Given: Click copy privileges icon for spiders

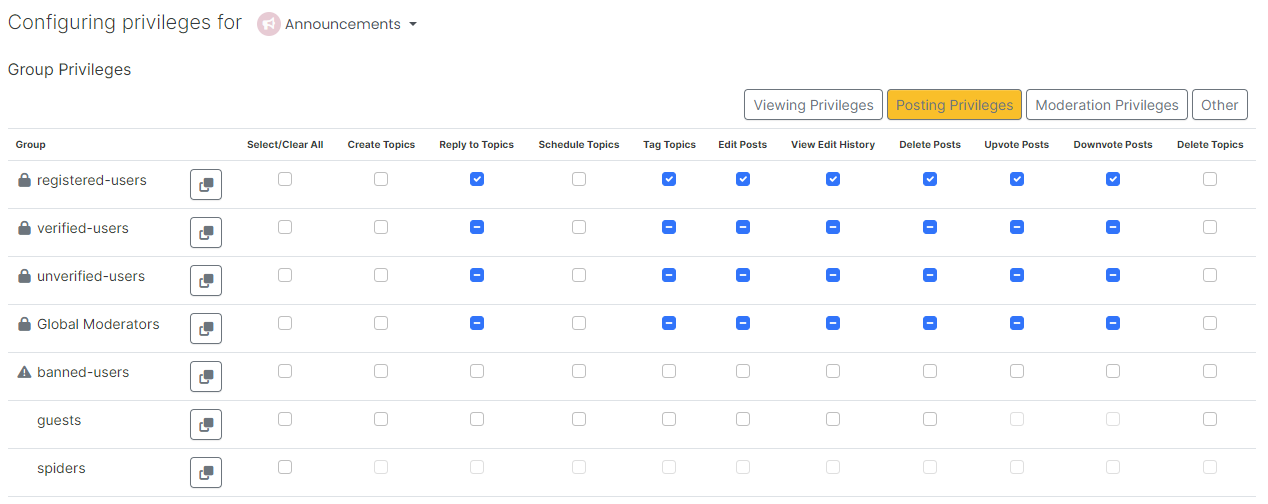Looking at the screenshot, I should [206, 473].
